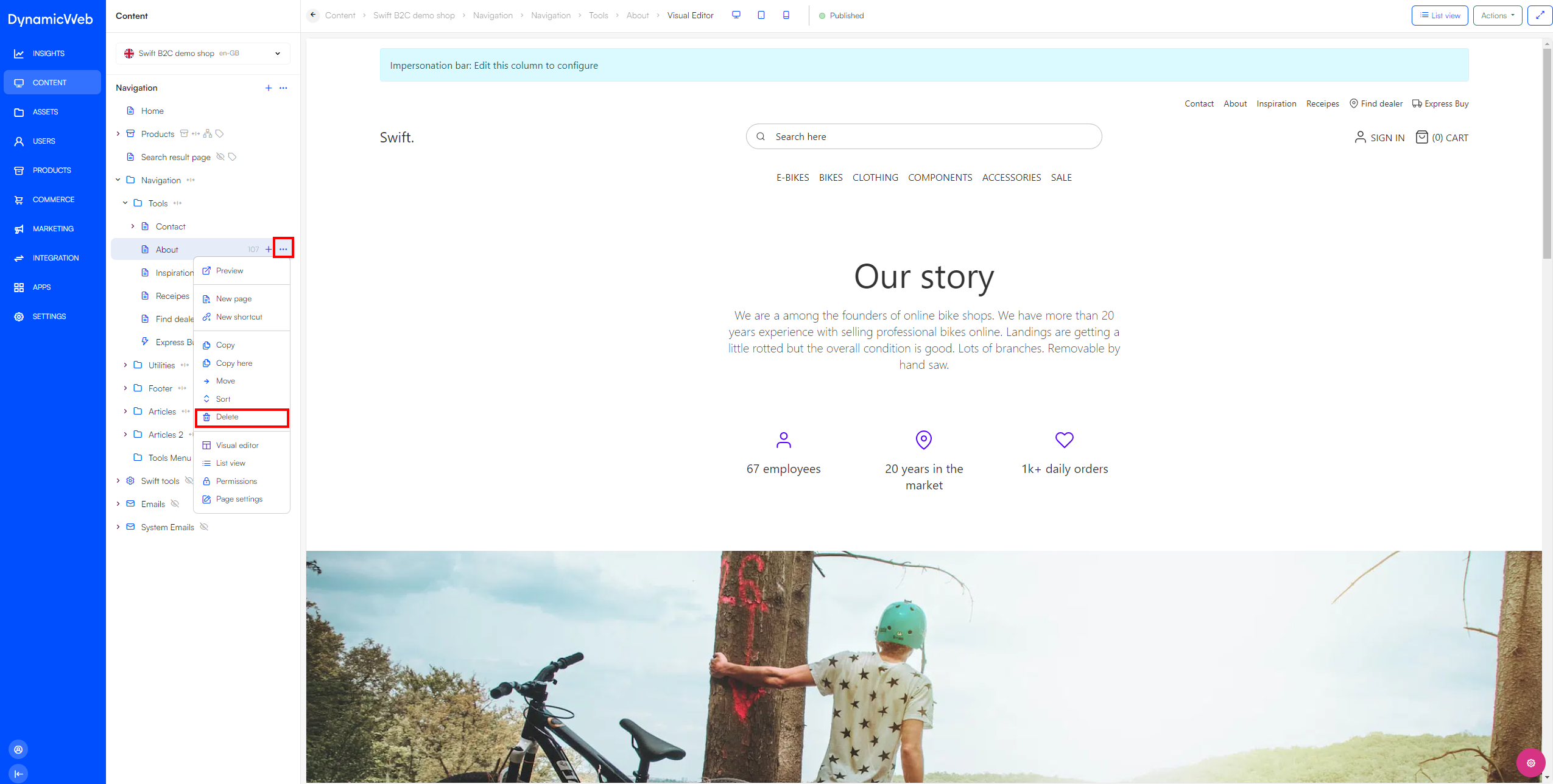Viewport: 1553px width, 784px height.
Task: Click the List view button
Action: (1440, 15)
